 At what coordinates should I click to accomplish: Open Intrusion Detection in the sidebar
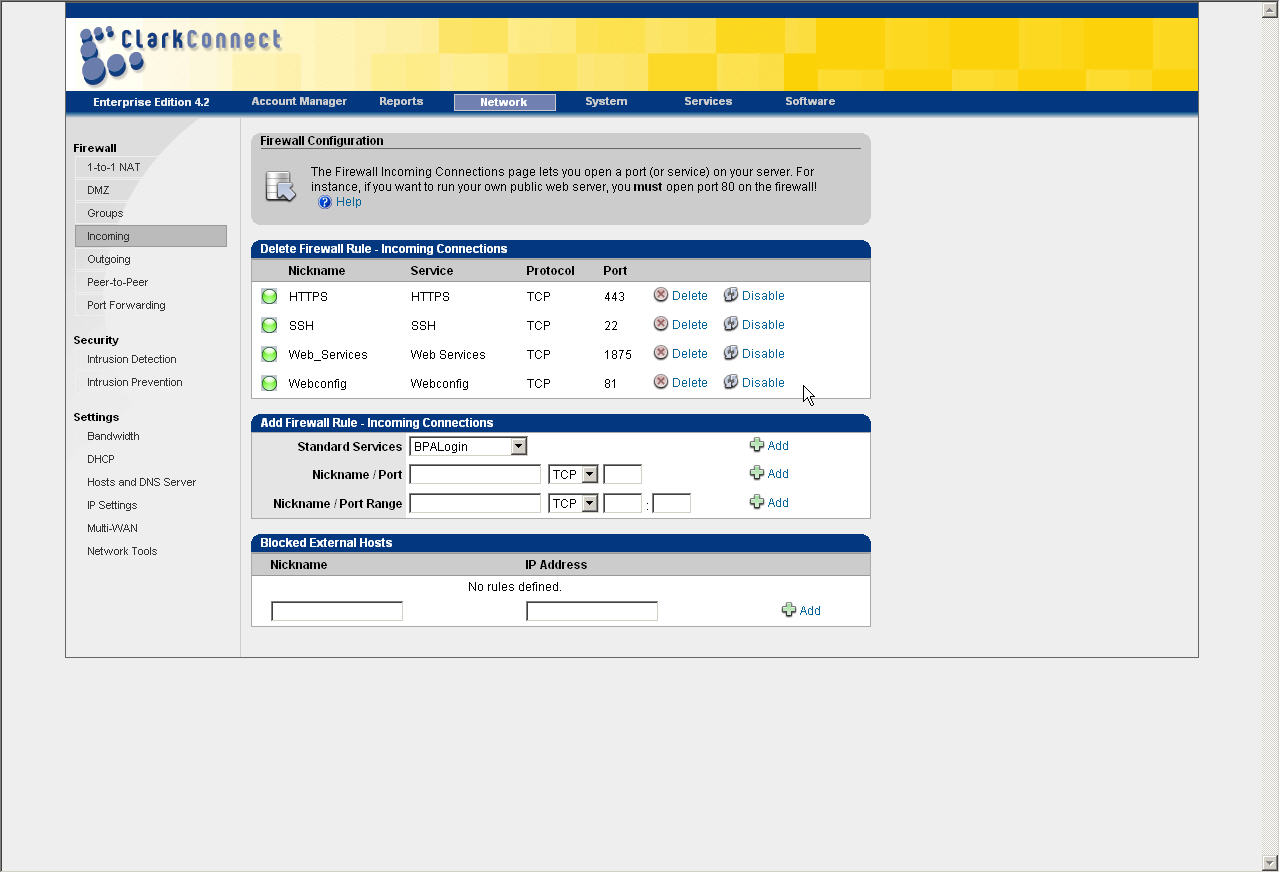coord(131,359)
